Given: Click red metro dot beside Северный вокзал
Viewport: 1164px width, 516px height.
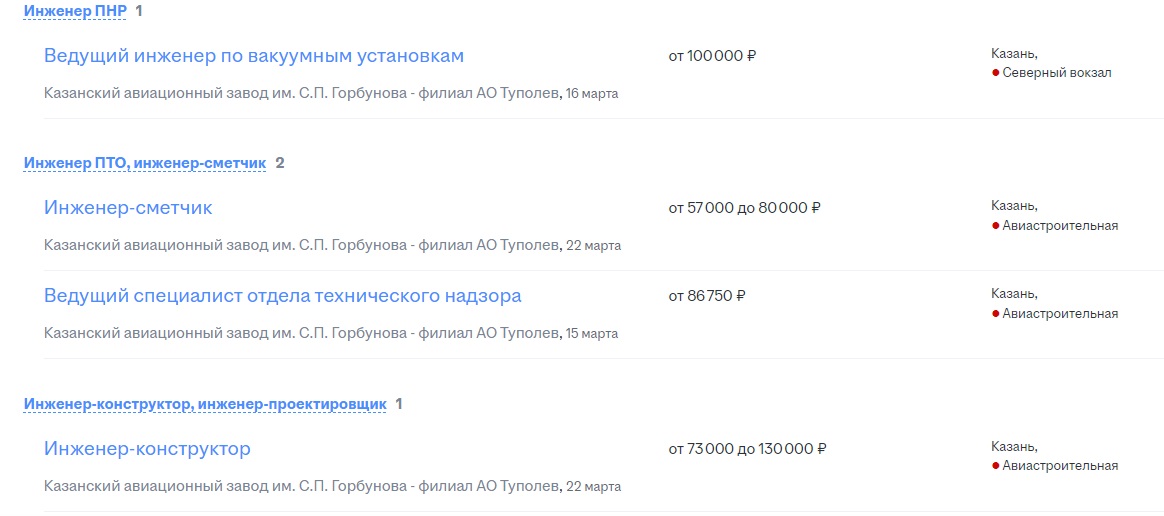Looking at the screenshot, I should (995, 73).
